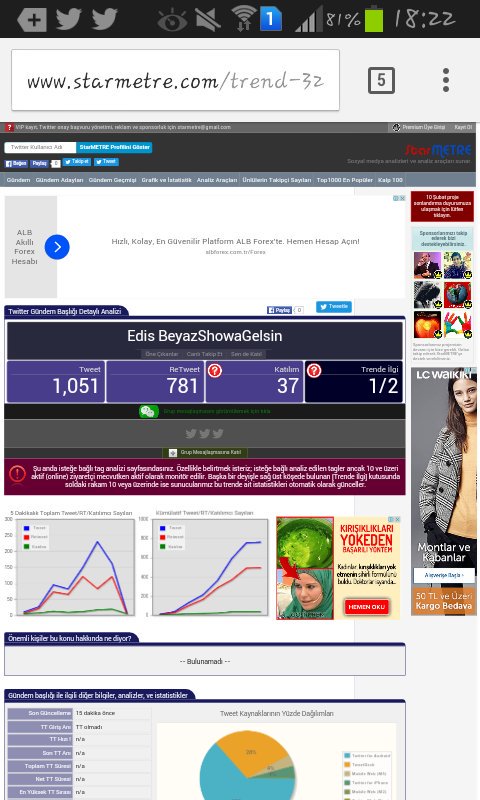Tap the second Twitter bird notification icon
The image size is (480, 800).
[x=105, y=19]
